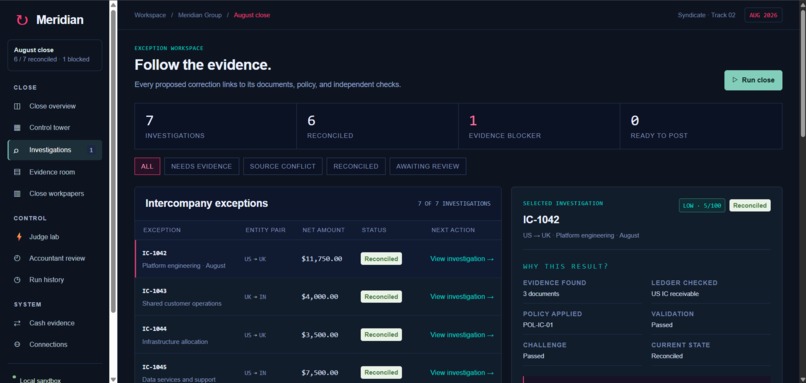The image size is (806, 383).
Task: Click the Investigations magnifier icon
Action: click(x=16, y=150)
